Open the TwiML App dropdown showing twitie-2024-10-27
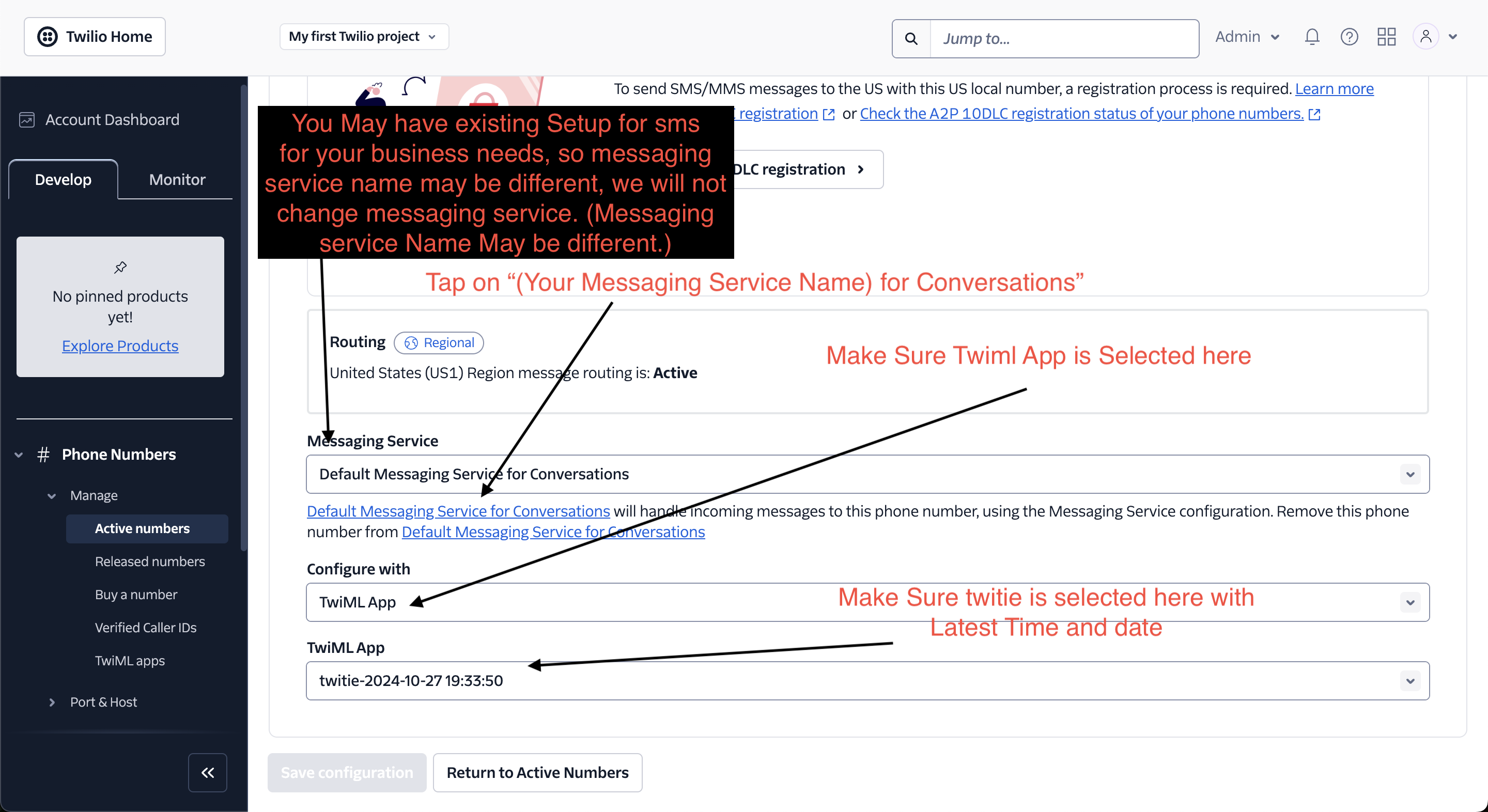The width and height of the screenshot is (1488, 812). [x=867, y=681]
